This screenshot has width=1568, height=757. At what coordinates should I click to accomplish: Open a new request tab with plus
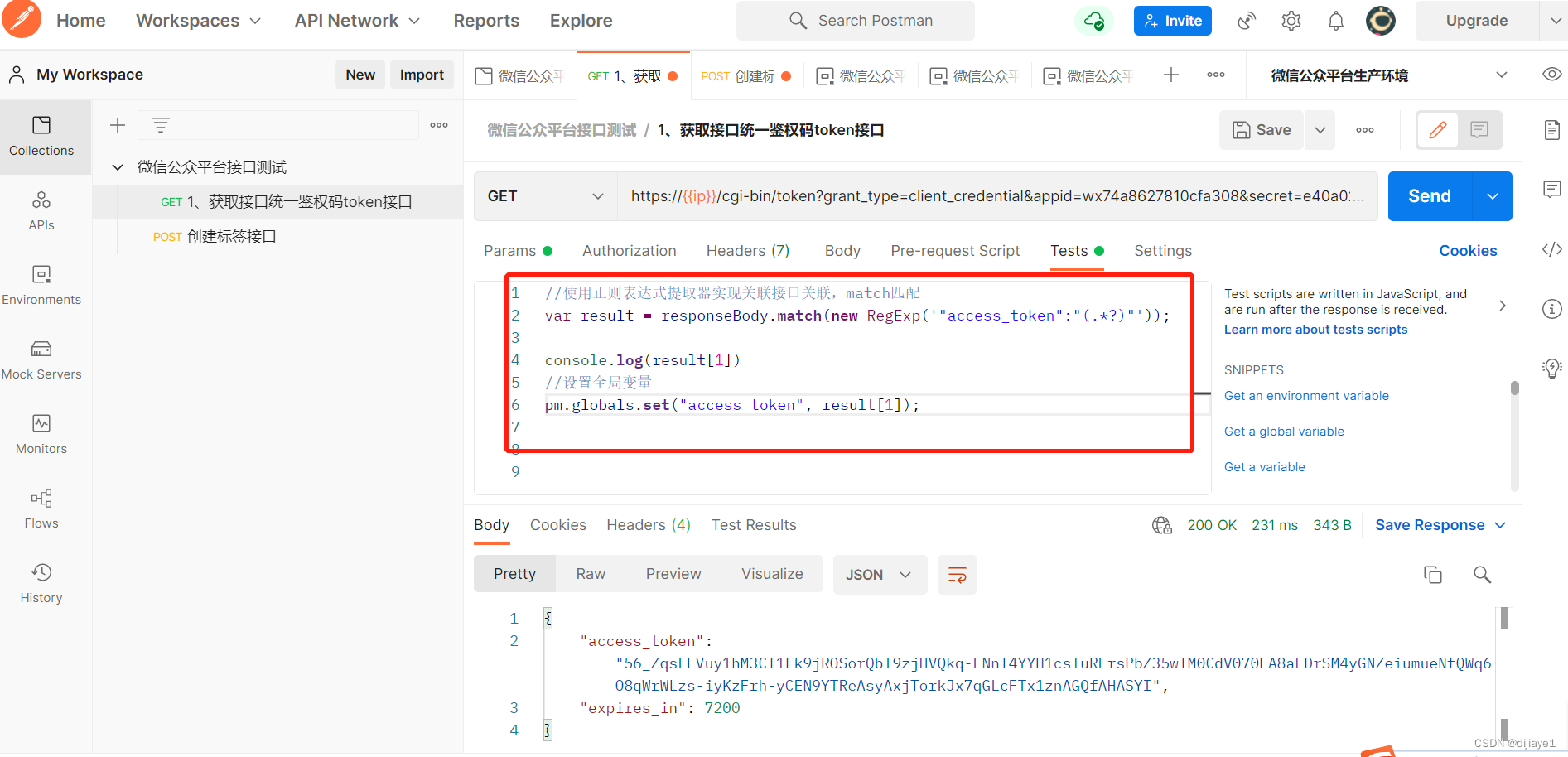(1171, 75)
